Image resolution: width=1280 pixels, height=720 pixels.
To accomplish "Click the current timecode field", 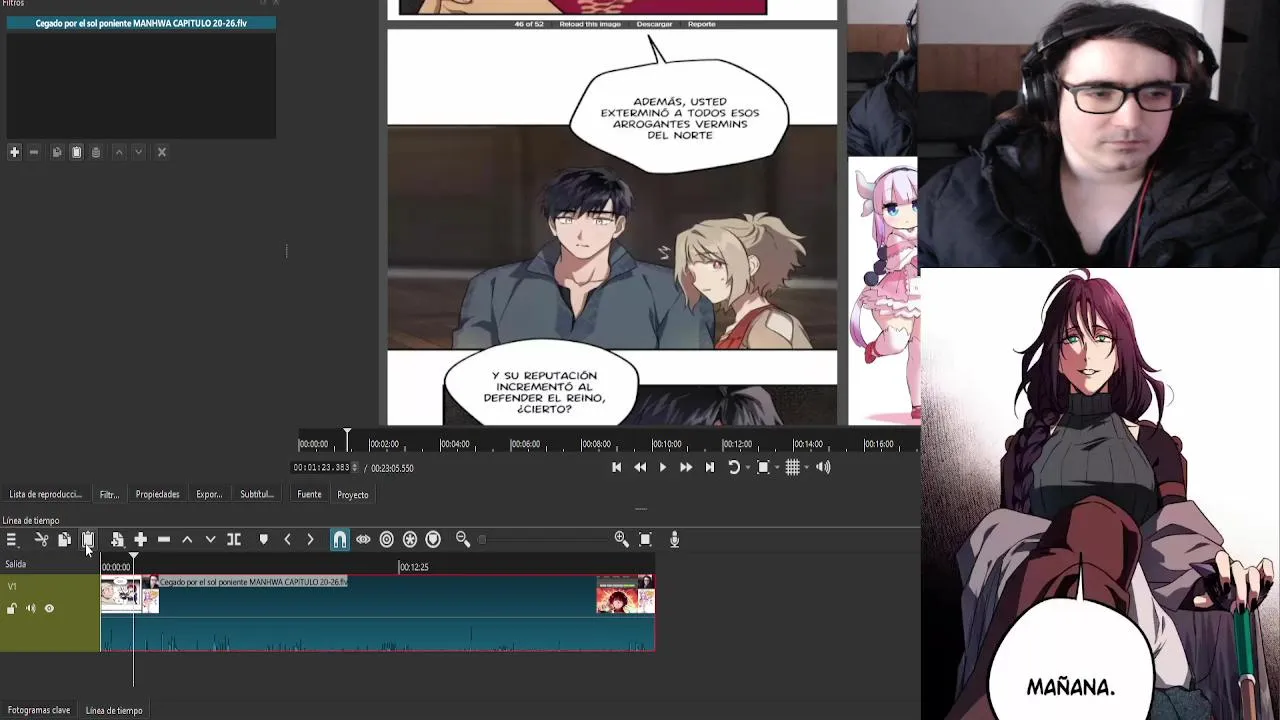I will tap(321, 467).
